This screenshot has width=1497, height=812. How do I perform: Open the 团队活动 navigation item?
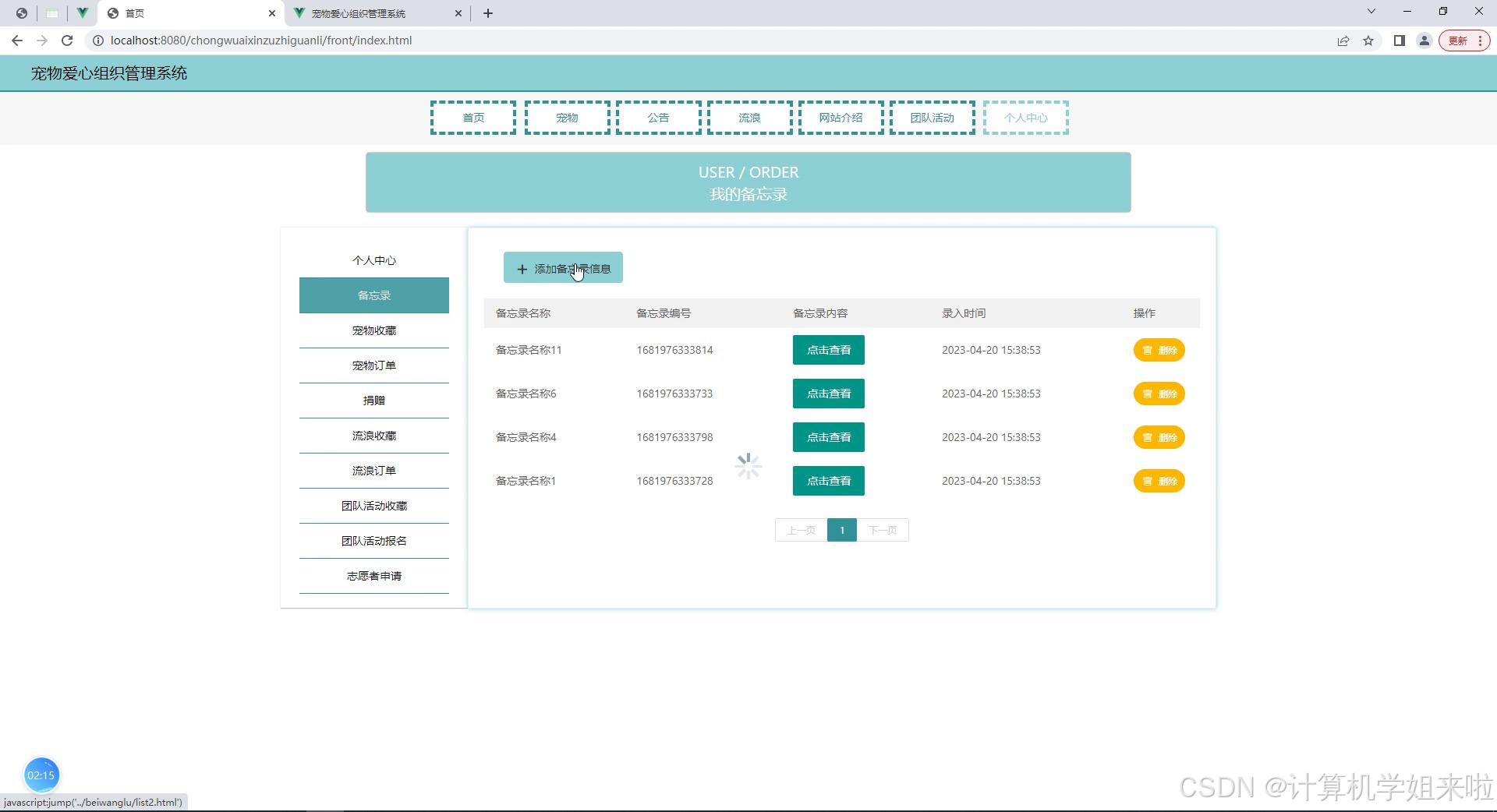coord(932,118)
